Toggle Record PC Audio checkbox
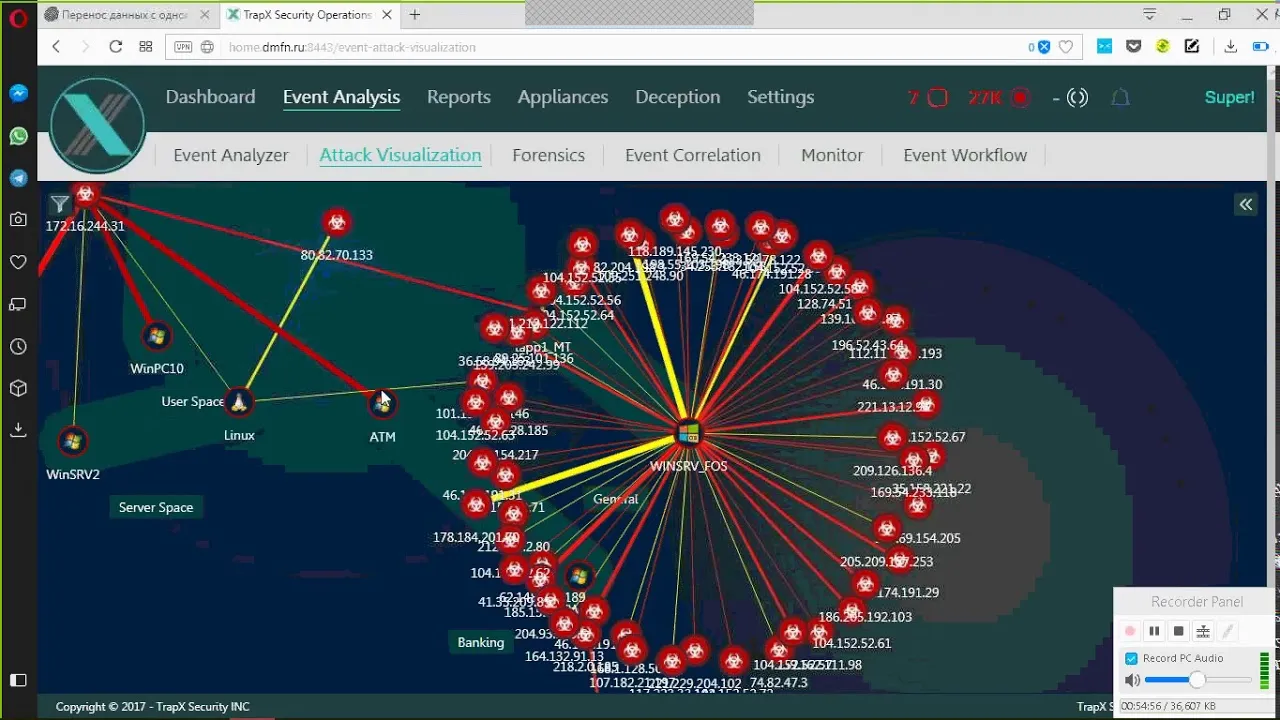The height and width of the screenshot is (720, 1280). tap(1131, 658)
